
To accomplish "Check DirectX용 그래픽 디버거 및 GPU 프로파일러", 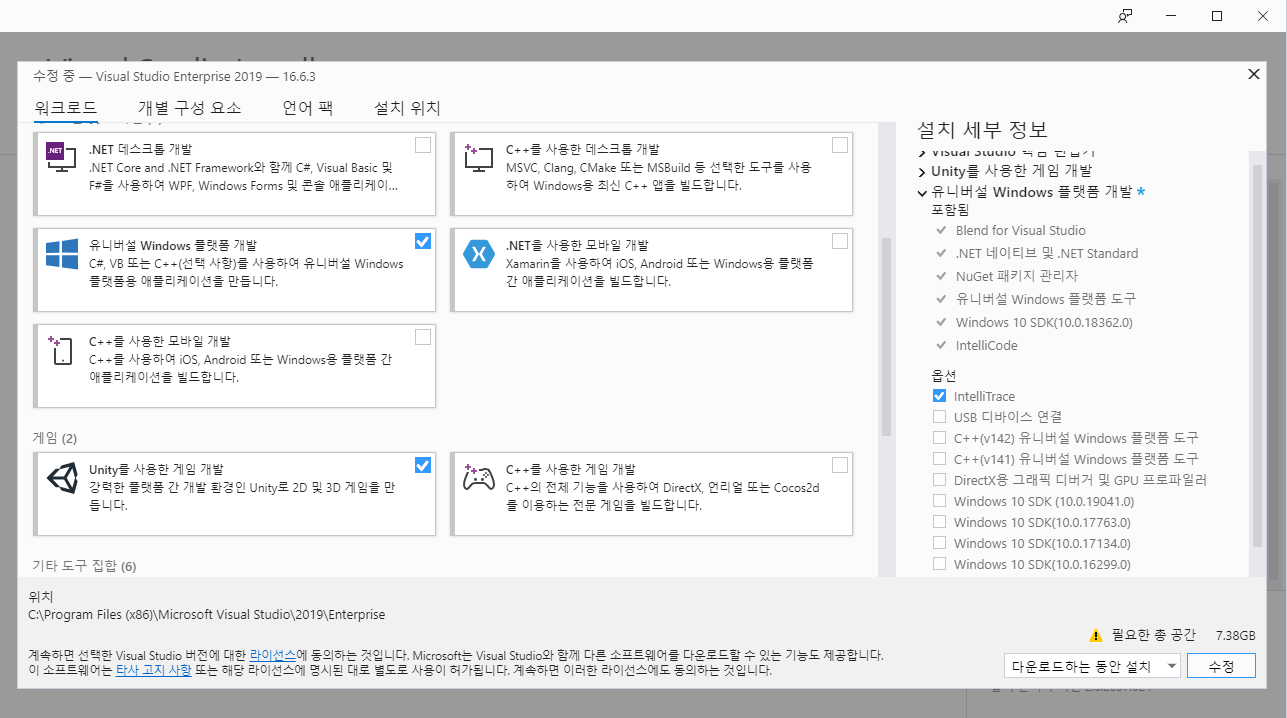I will (939, 480).
